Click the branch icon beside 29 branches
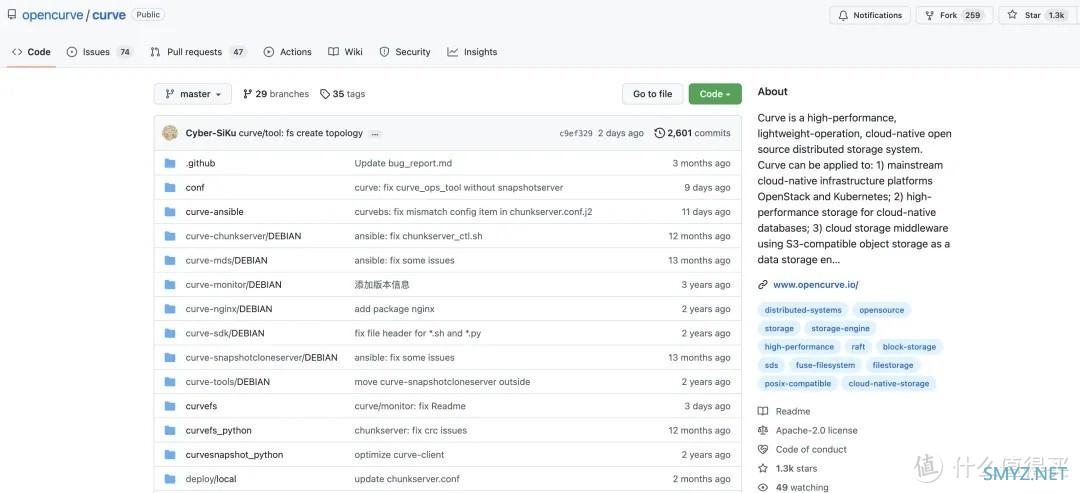This screenshot has height=493, width=1080. (x=248, y=94)
